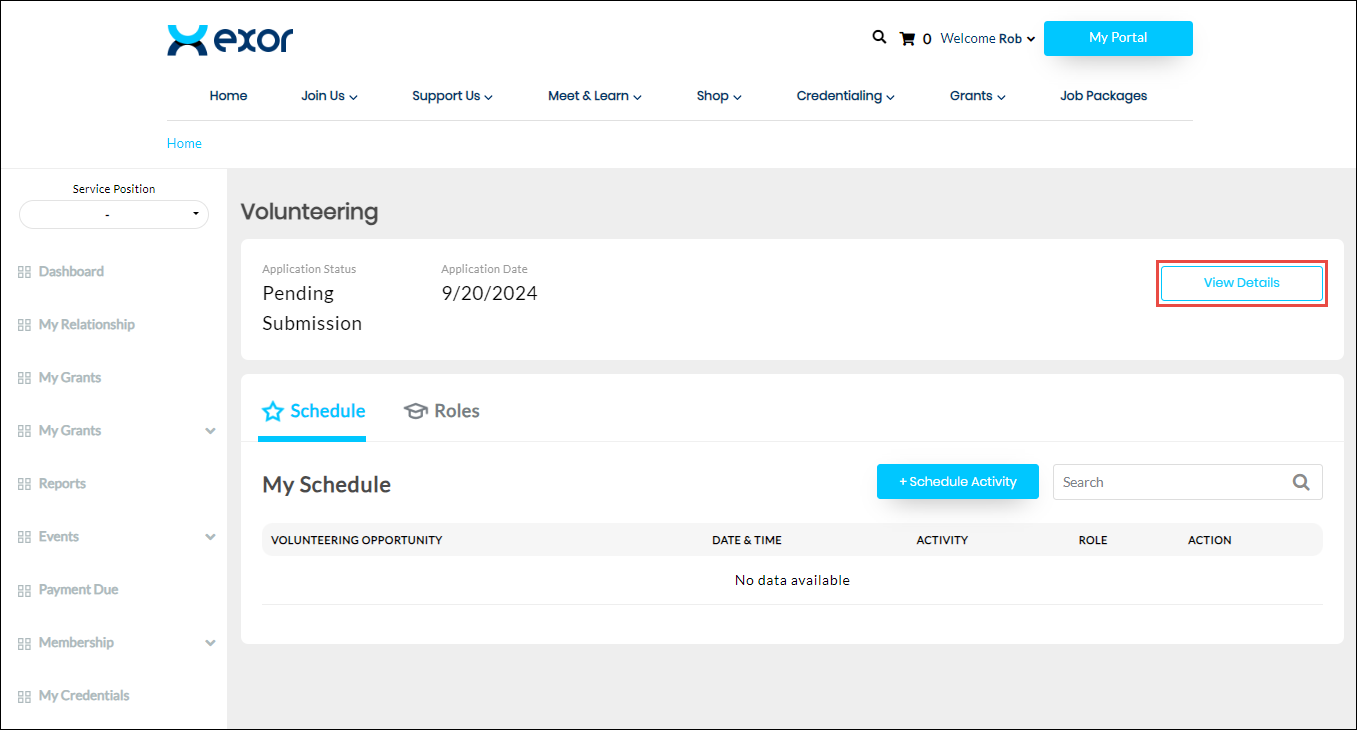
Task: Click the View Details button
Action: (1241, 283)
